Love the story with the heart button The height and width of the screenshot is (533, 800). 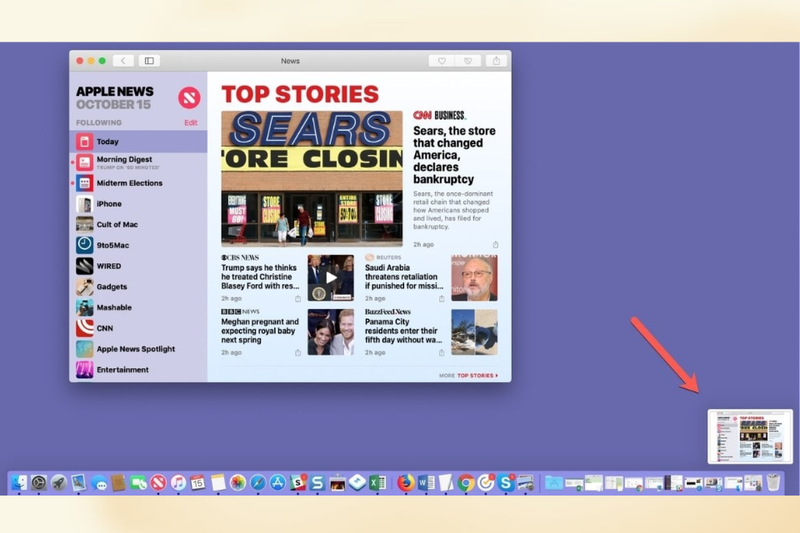[442, 61]
